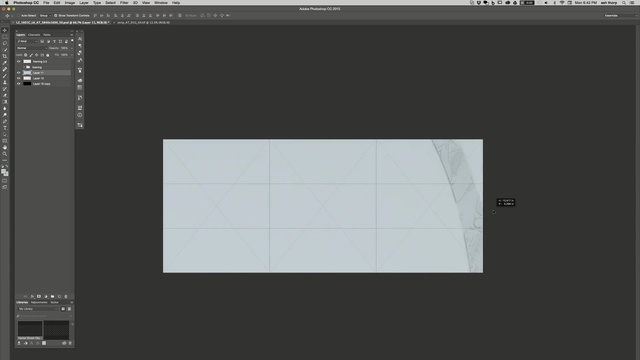The image size is (640, 360).
Task: Click the Search Adobe Stock field
Action: 44,316
